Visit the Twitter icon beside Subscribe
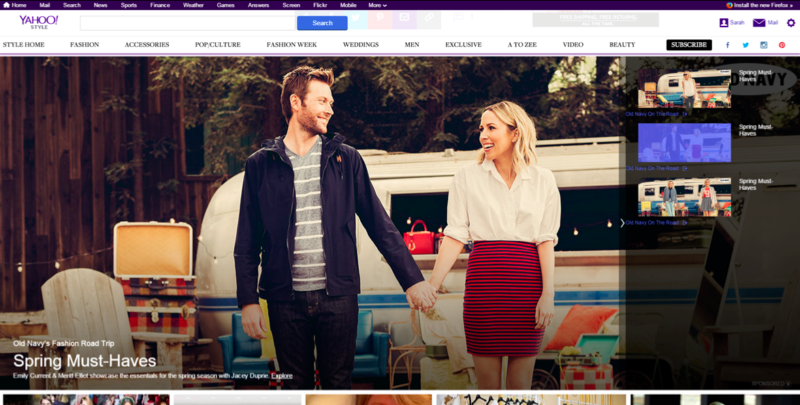The image size is (800, 405). (x=745, y=45)
